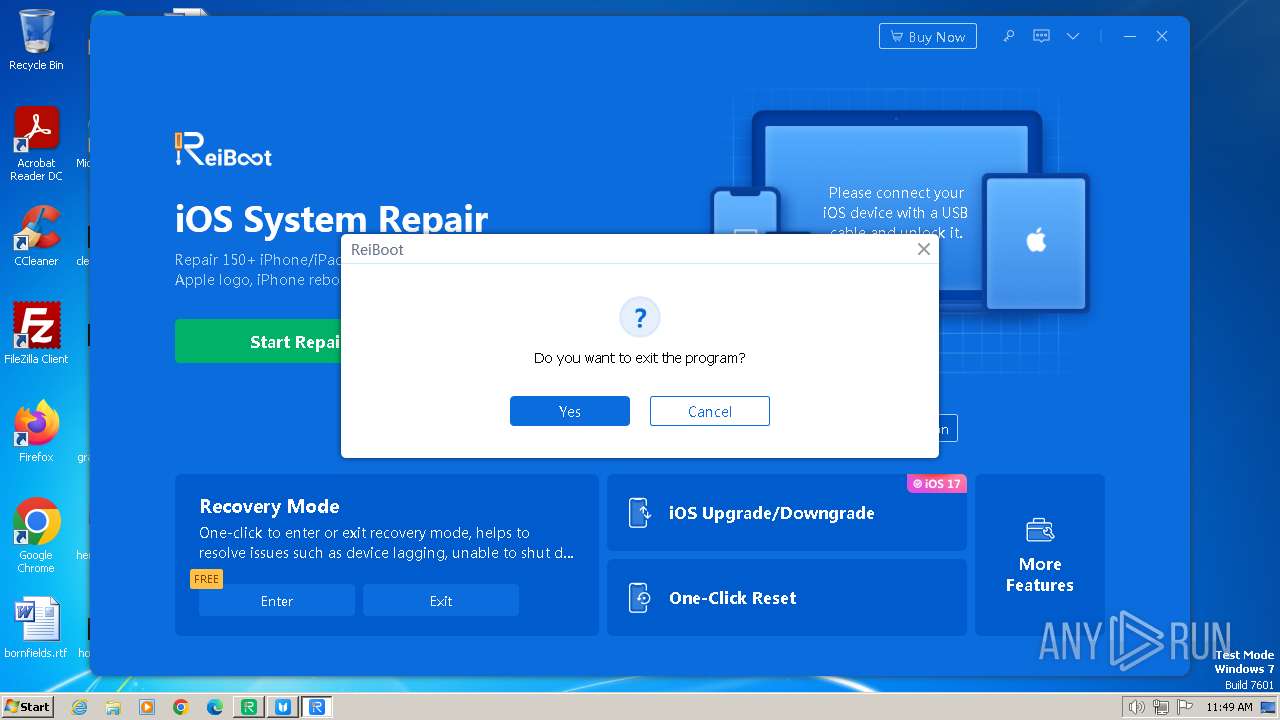Enter recovery mode button
The height and width of the screenshot is (720, 1280).
tap(277, 600)
